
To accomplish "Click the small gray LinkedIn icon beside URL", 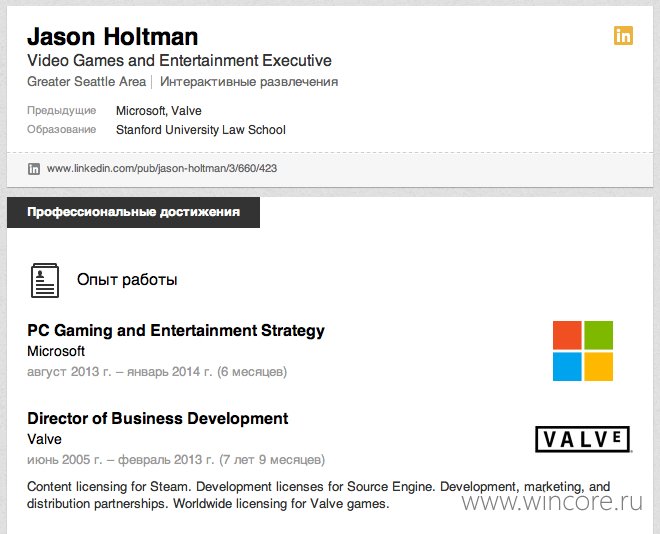I will coord(34,169).
